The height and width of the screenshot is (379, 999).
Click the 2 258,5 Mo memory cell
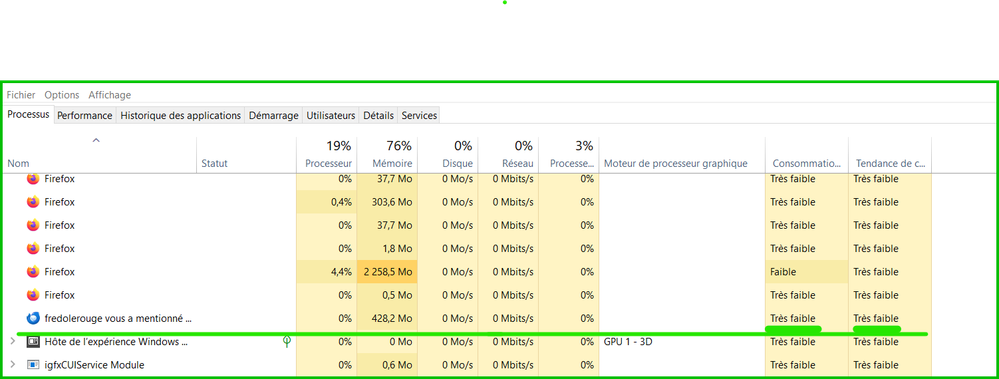[387, 272]
